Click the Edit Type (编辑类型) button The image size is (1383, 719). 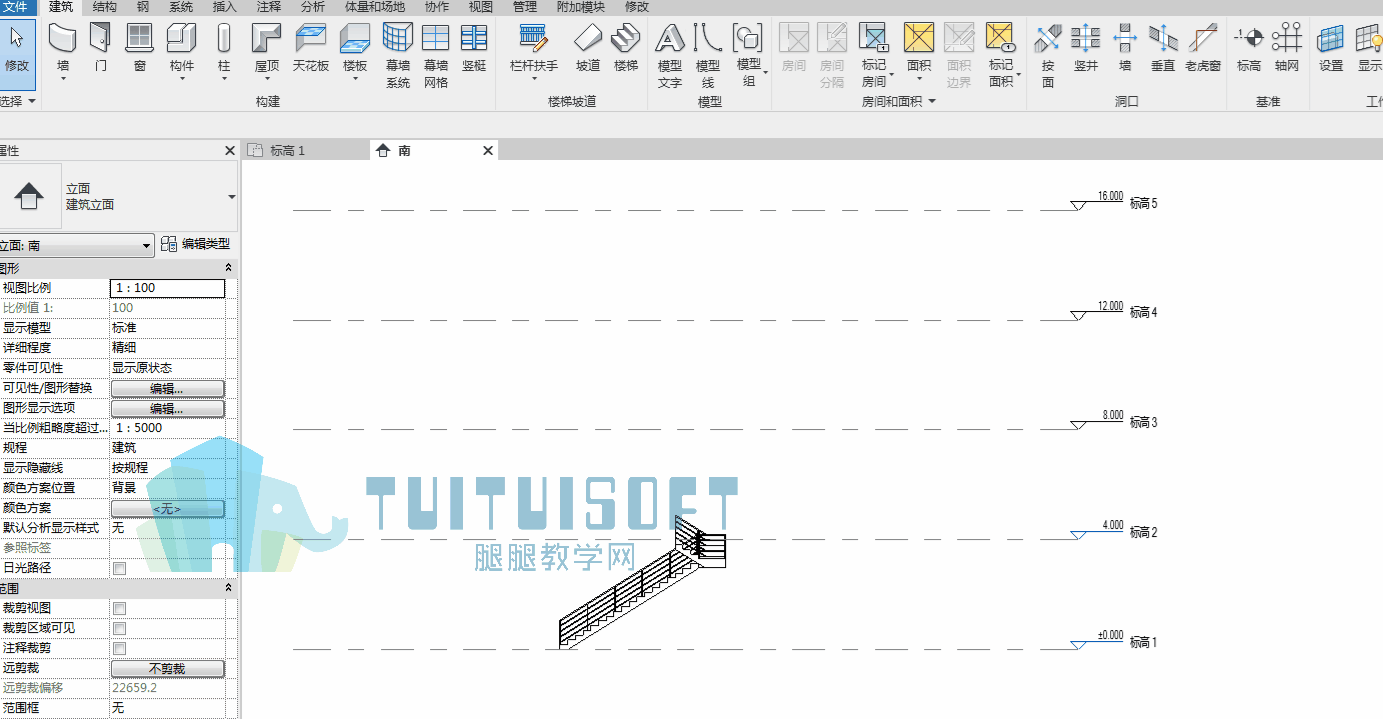tap(196, 244)
